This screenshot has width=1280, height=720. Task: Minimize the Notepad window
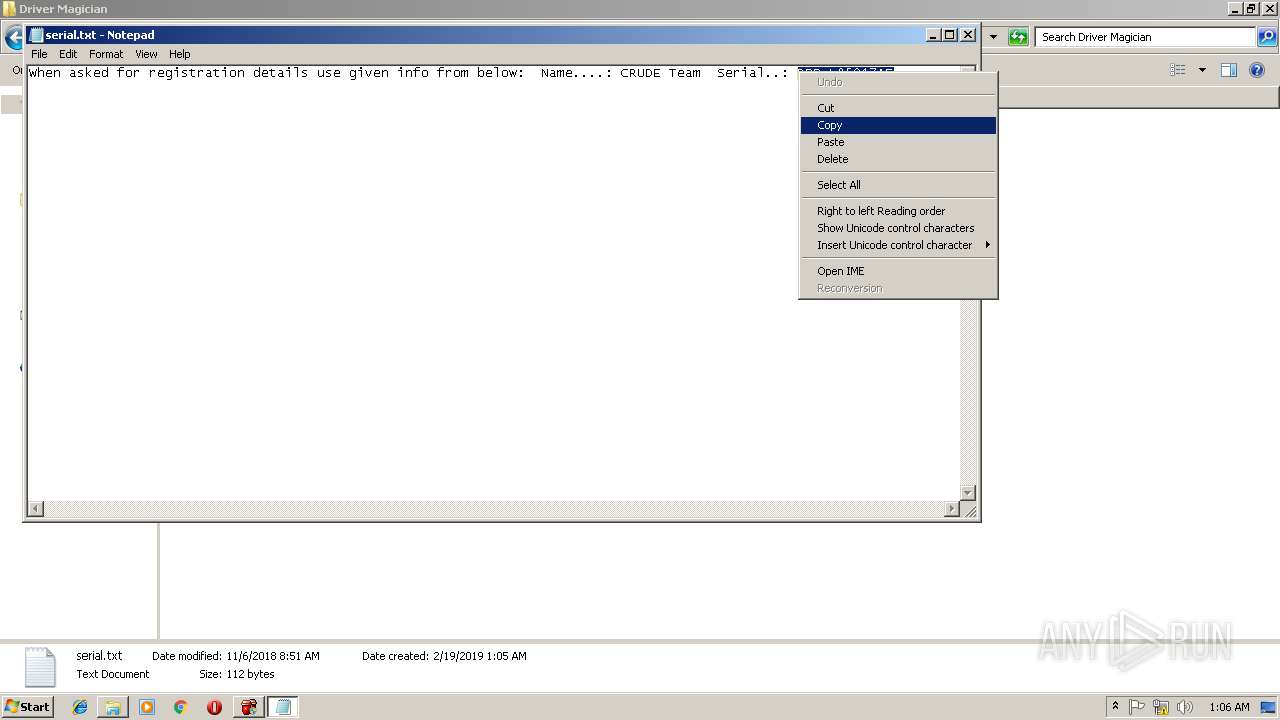933,35
